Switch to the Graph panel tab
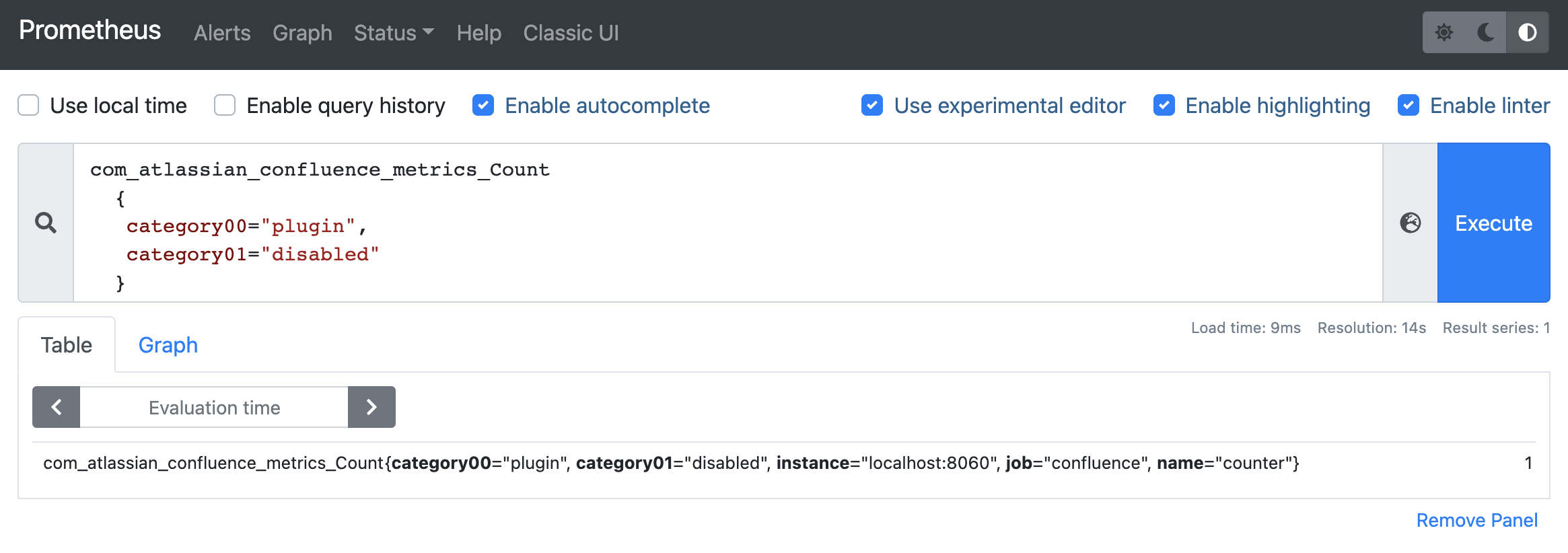 (x=168, y=345)
